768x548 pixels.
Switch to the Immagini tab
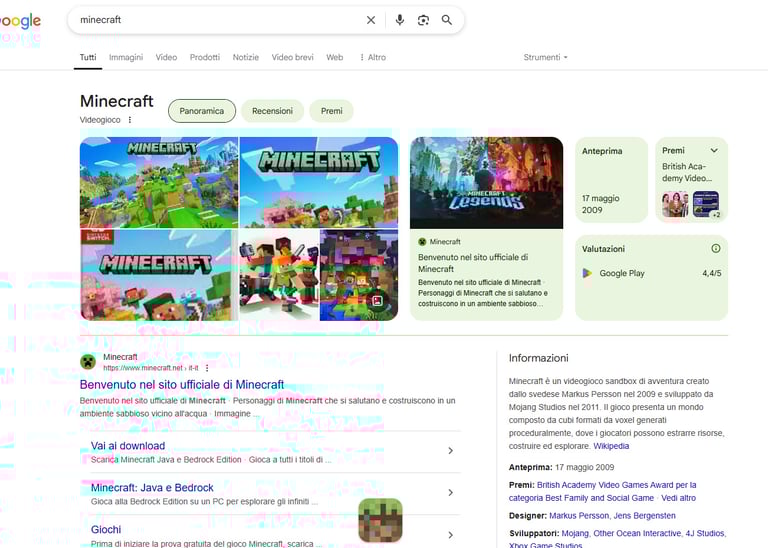pos(126,57)
